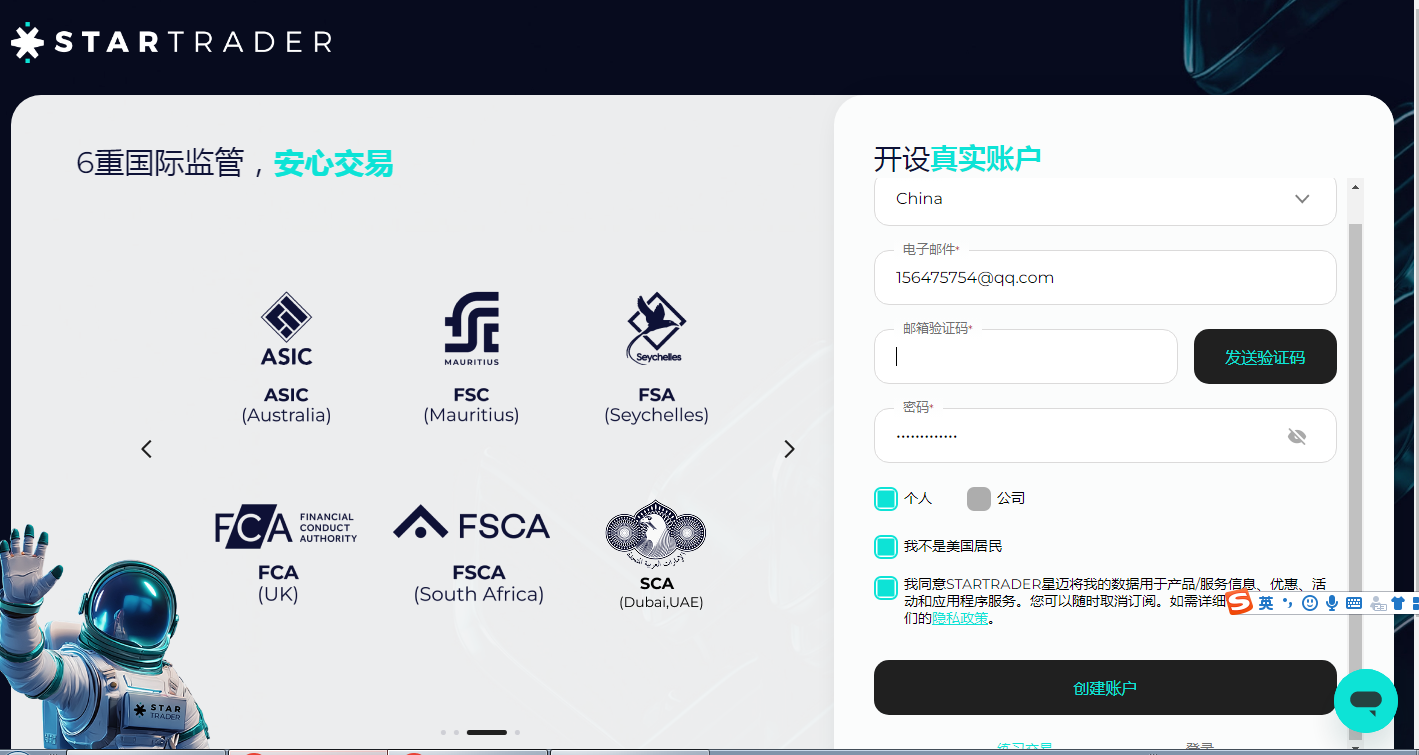This screenshot has height=755, width=1419.
Task: Click the heading 6重国际监管，安心交易
Action: click(x=235, y=163)
